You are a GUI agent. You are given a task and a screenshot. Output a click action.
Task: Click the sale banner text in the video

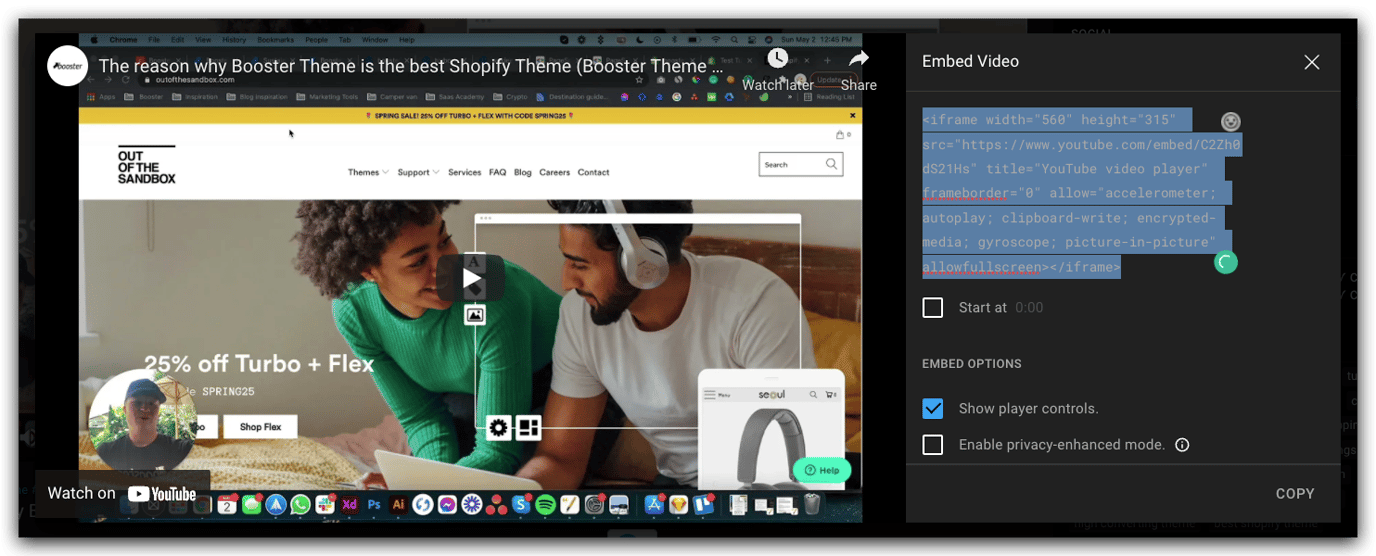tap(470, 116)
